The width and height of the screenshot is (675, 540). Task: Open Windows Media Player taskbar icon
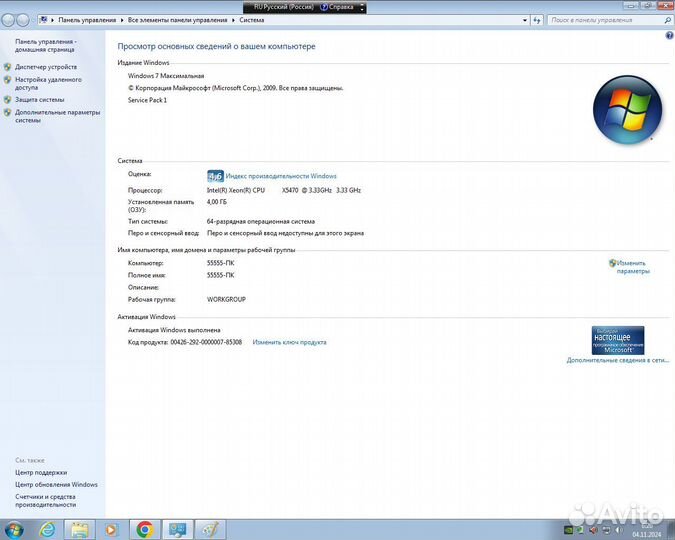(x=111, y=530)
